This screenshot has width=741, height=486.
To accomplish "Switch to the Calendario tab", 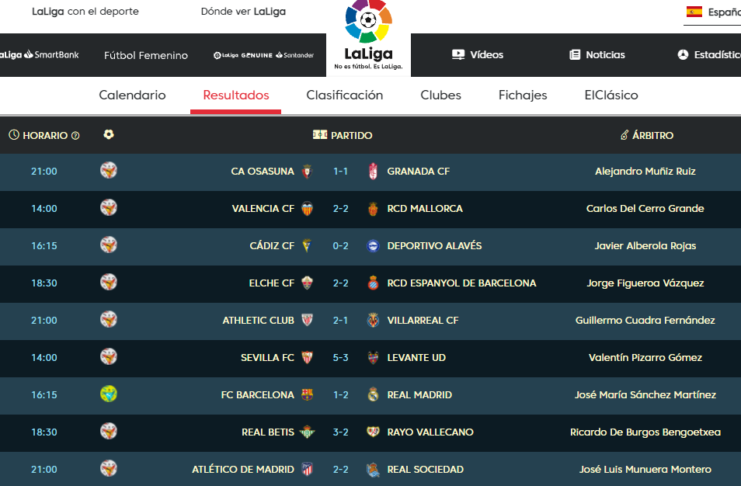I will point(132,95).
